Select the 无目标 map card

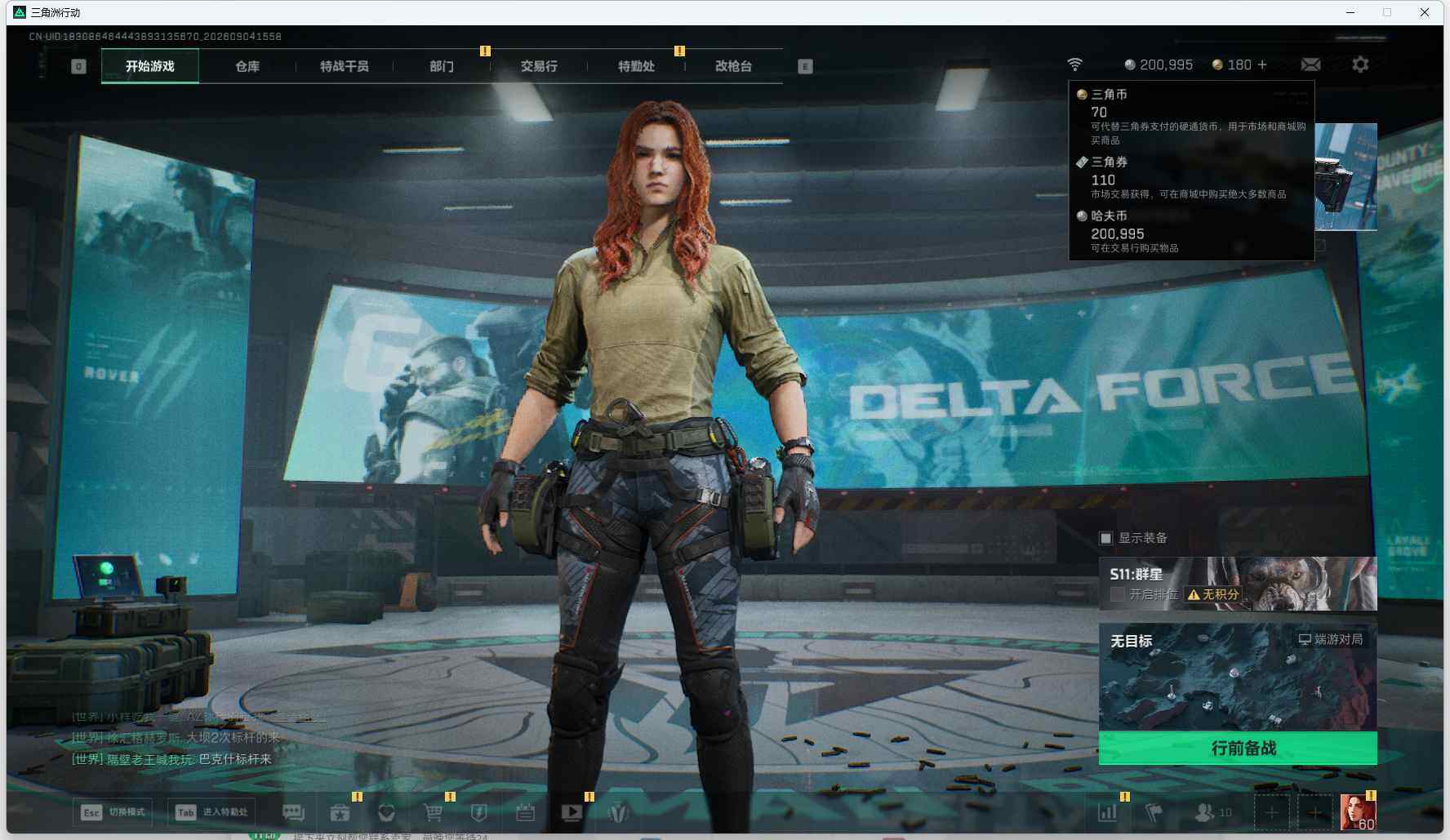point(1238,678)
